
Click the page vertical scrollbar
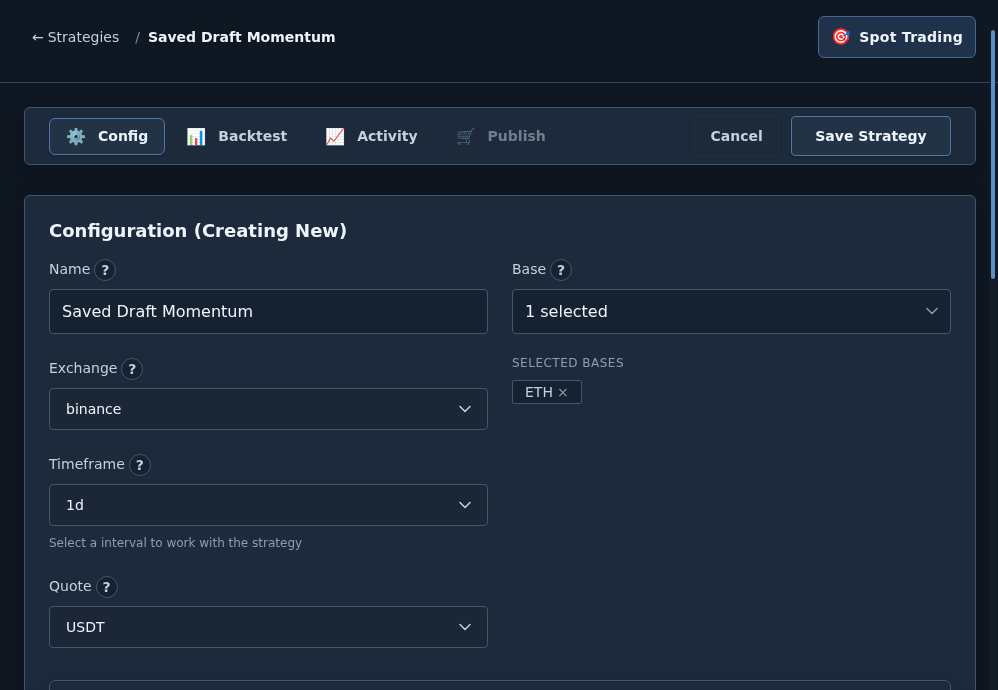[x=993, y=154]
